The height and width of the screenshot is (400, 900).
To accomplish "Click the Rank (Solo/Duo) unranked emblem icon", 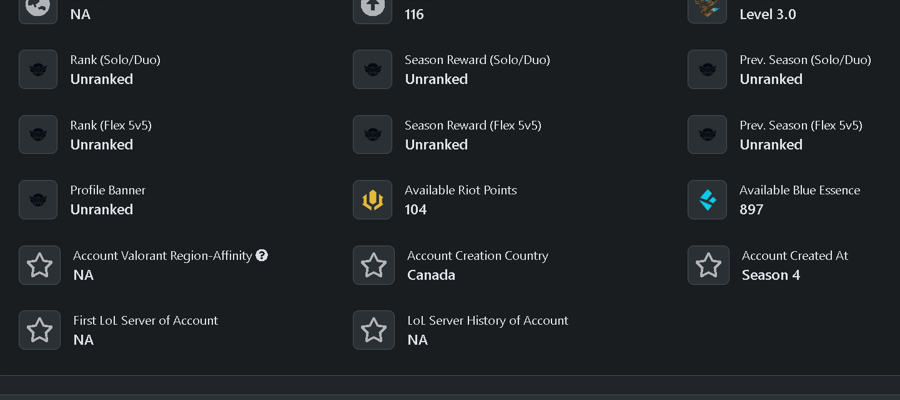I will click(38, 69).
